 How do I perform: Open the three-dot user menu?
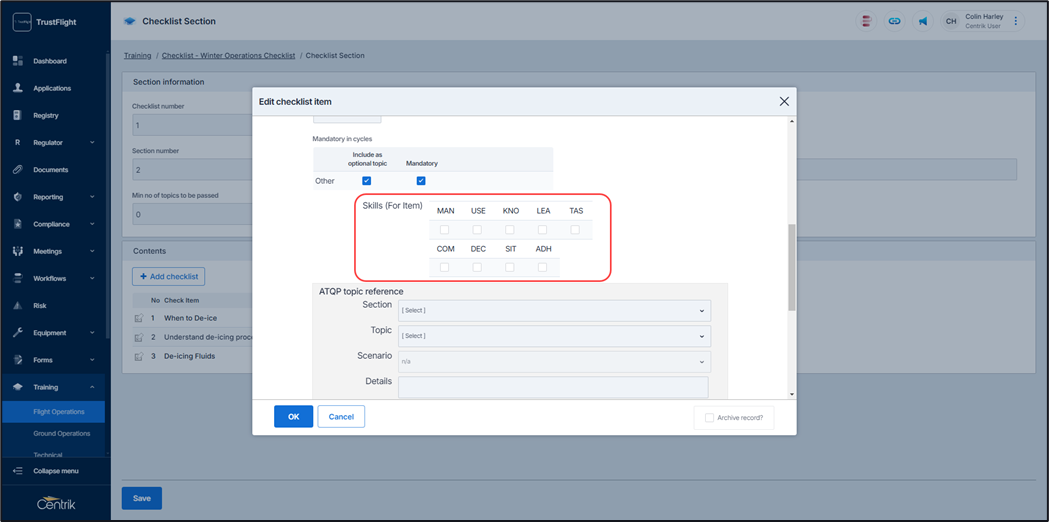pyautogui.click(x=1016, y=21)
